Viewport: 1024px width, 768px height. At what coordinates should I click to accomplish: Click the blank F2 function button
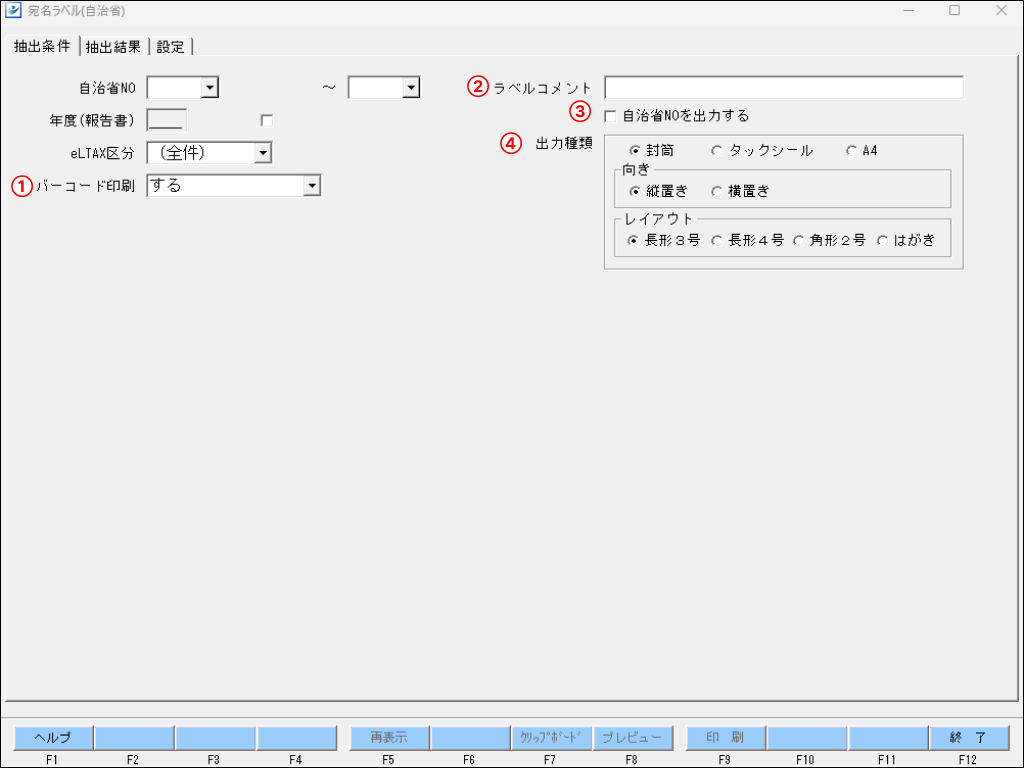134,738
